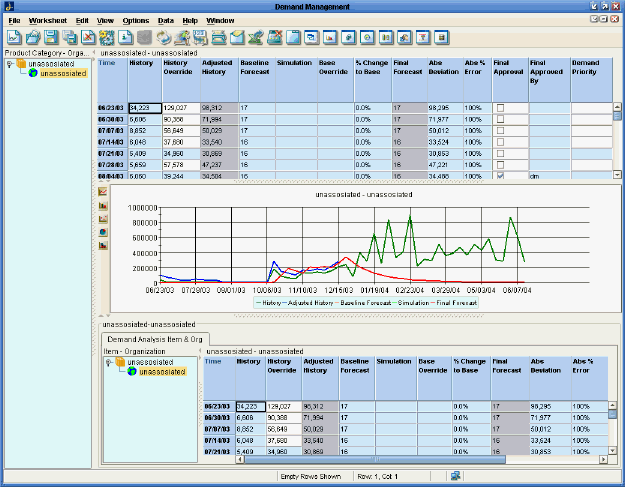Select the bottom chart-type icon beside graph

pos(103,245)
